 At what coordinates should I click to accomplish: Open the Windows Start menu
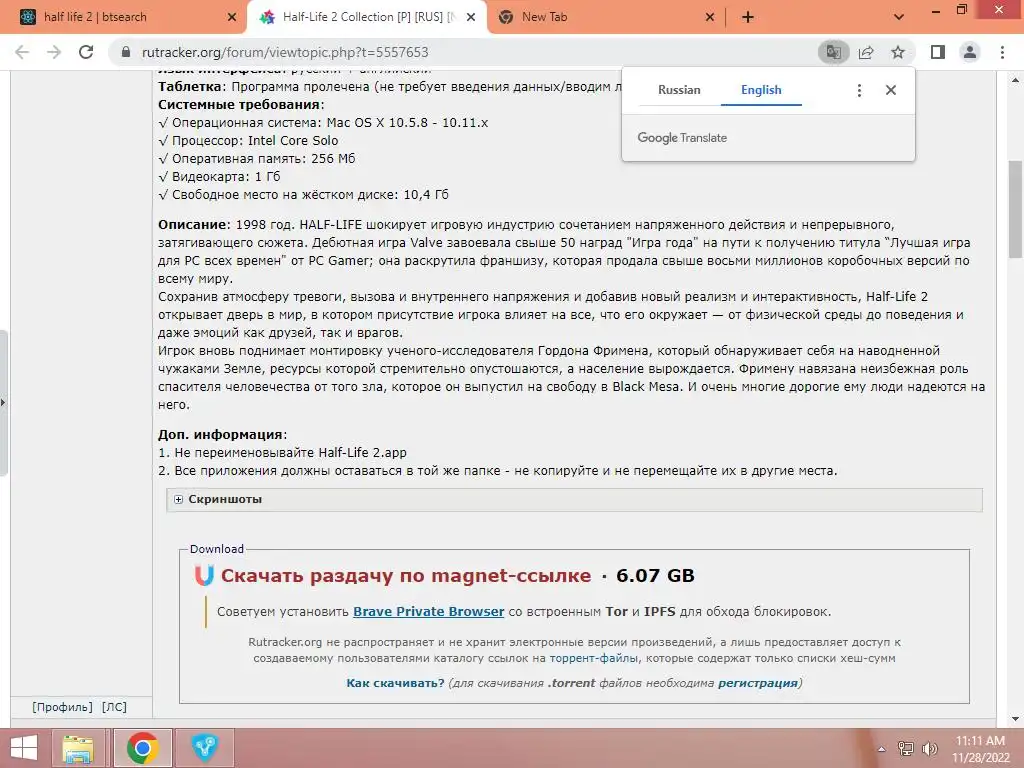point(24,748)
